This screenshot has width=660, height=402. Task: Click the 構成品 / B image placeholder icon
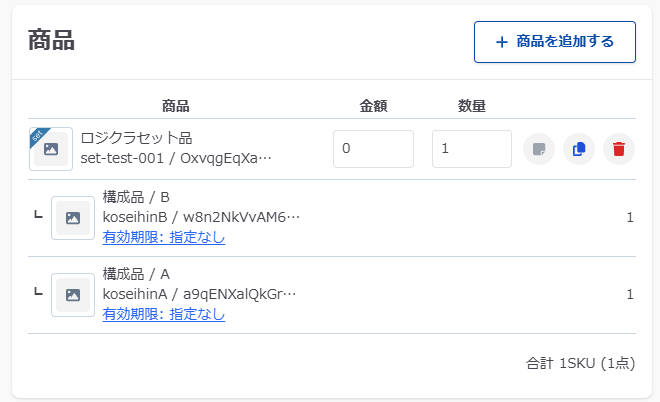(x=73, y=218)
